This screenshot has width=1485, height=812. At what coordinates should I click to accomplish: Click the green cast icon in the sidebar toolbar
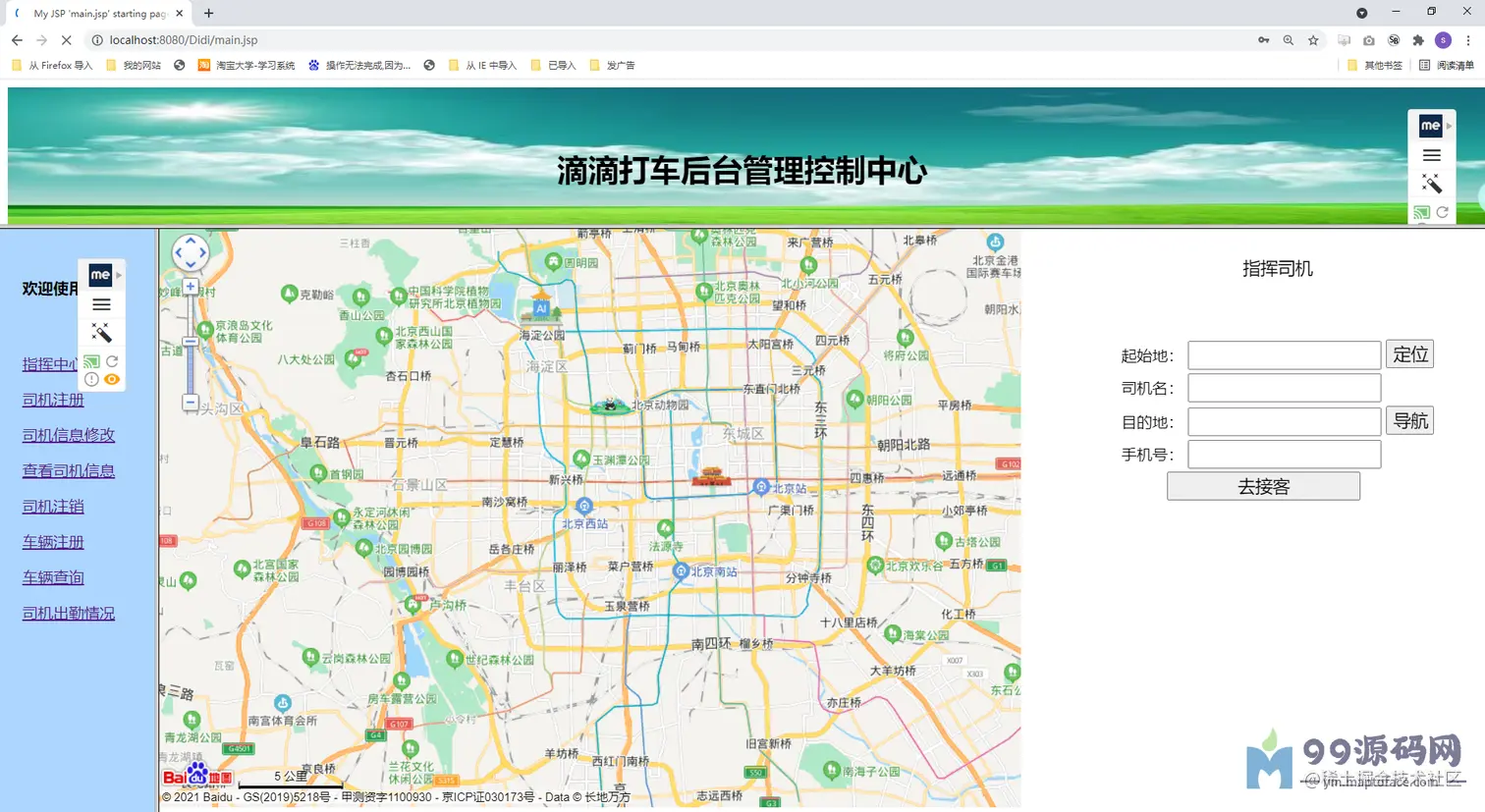coord(92,361)
